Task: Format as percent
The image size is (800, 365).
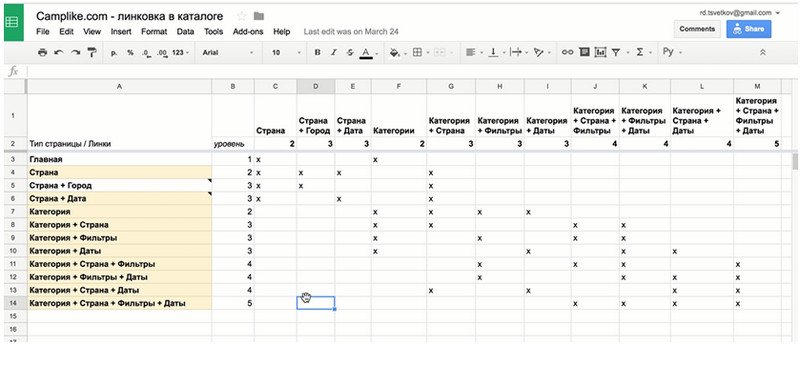Action: 130,52
